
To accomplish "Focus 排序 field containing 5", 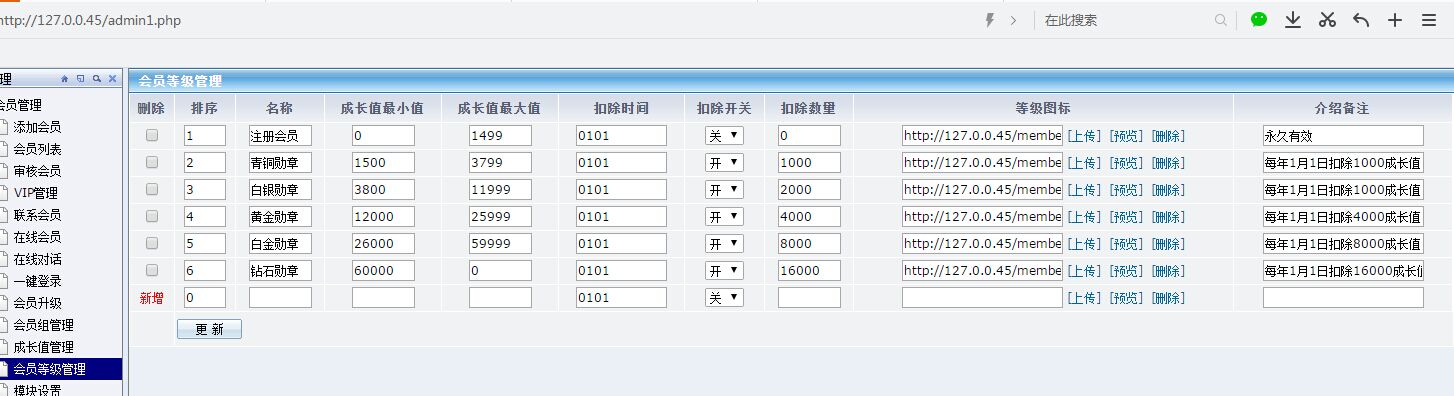I will [205, 243].
